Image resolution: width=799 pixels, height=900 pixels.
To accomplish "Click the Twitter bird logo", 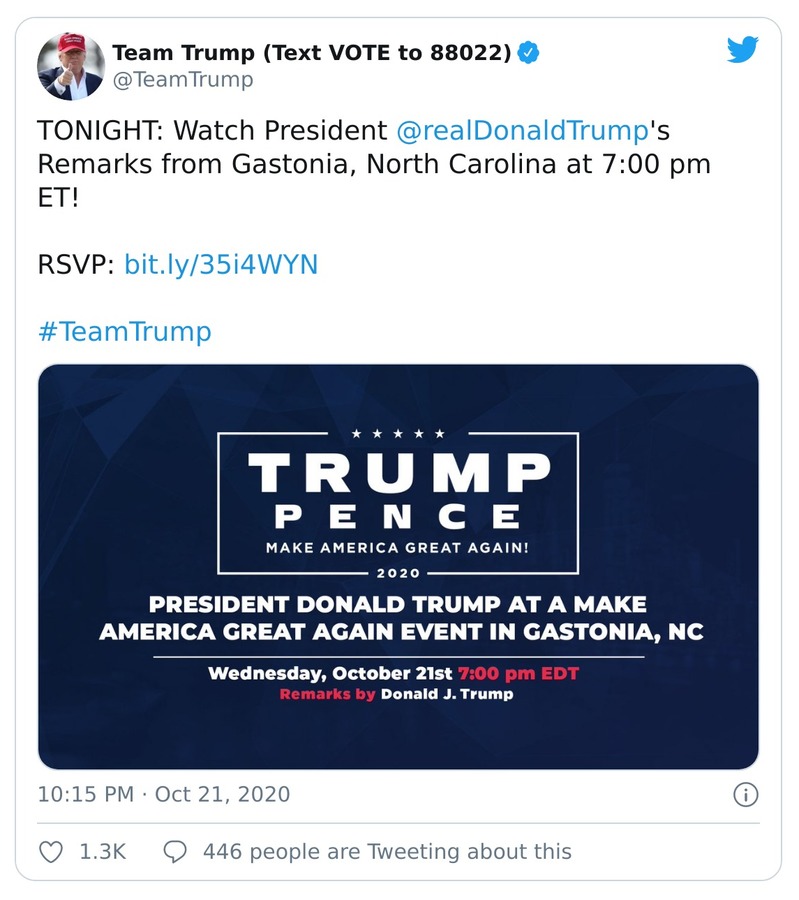I will point(742,50).
